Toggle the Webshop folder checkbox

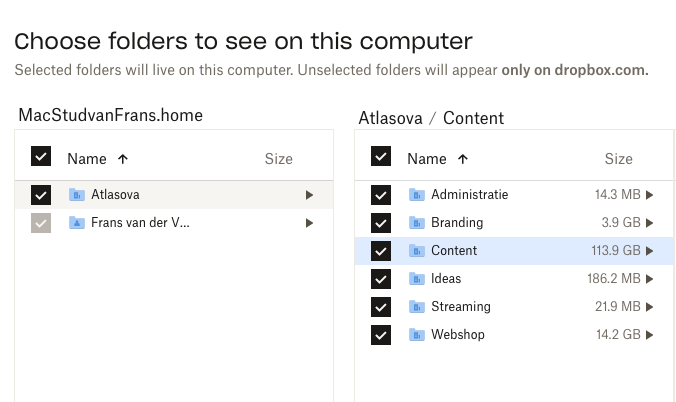[x=380, y=335]
